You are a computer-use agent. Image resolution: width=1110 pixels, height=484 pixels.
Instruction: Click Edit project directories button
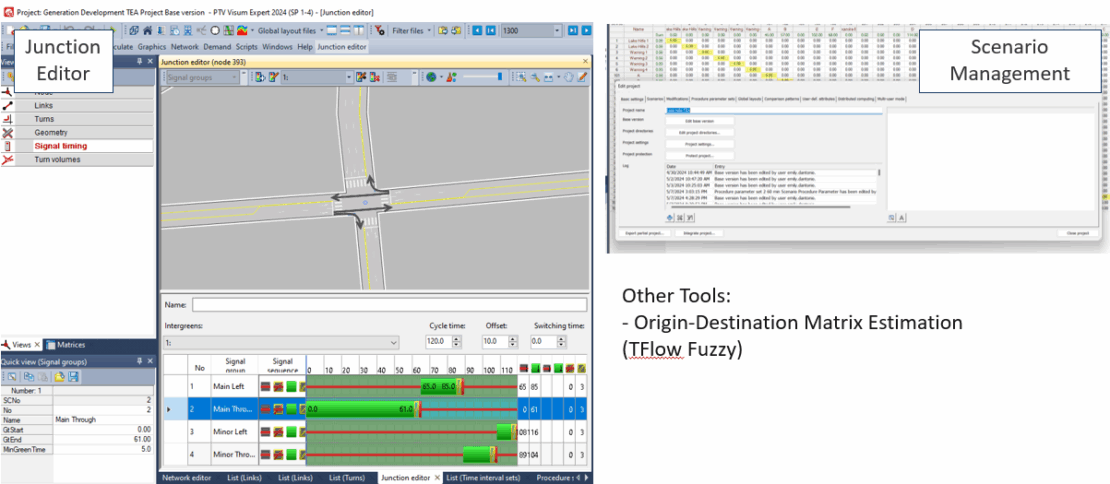coord(699,132)
